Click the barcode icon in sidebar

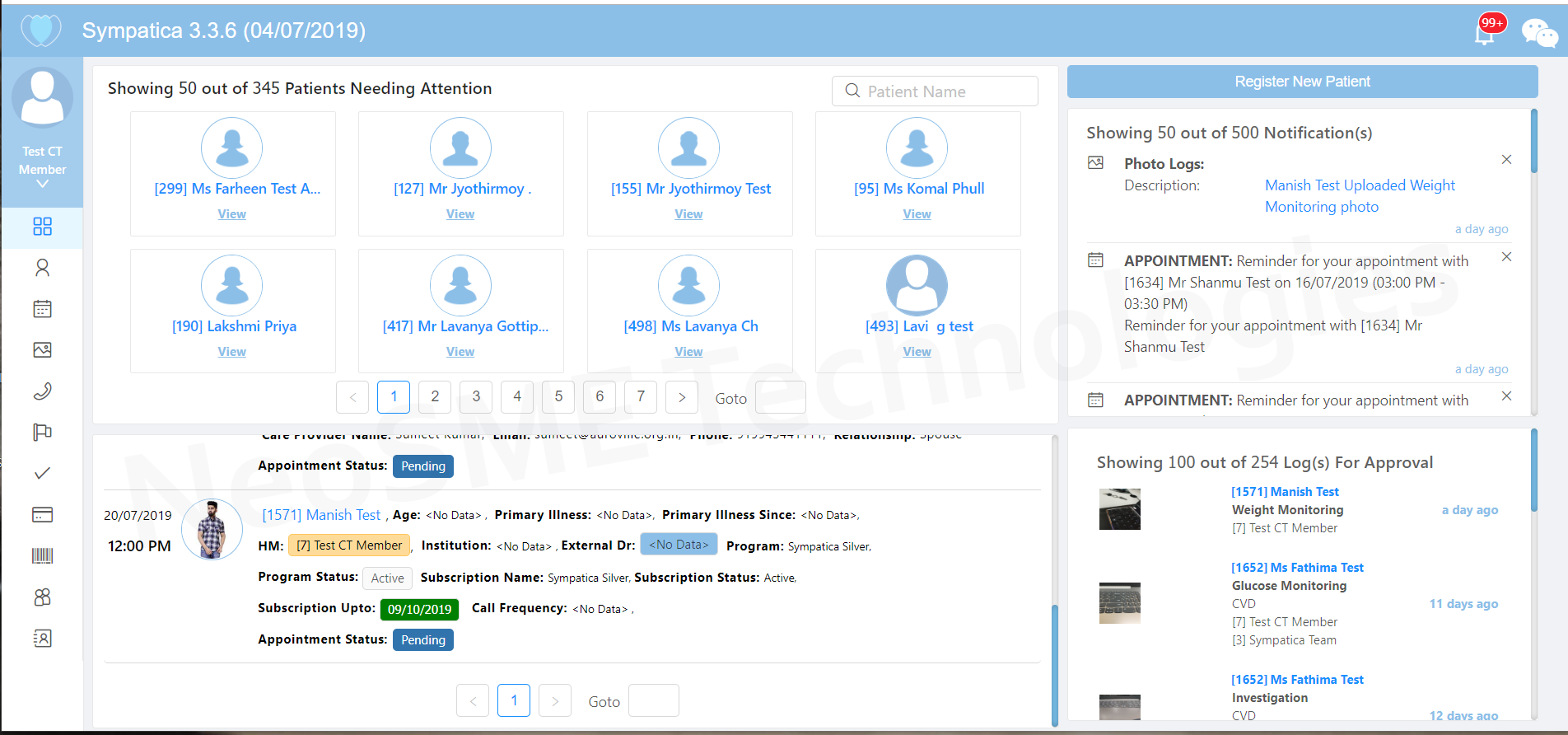pyautogui.click(x=42, y=555)
